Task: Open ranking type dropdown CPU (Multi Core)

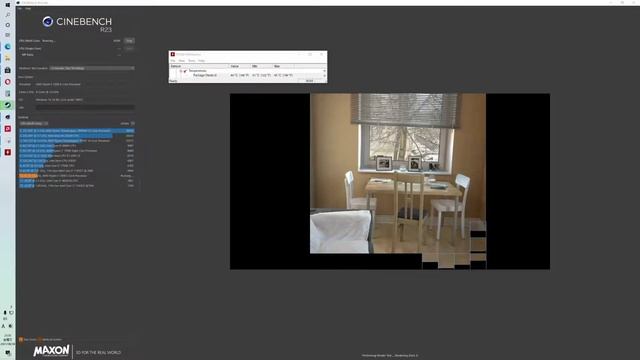Action: [34, 123]
